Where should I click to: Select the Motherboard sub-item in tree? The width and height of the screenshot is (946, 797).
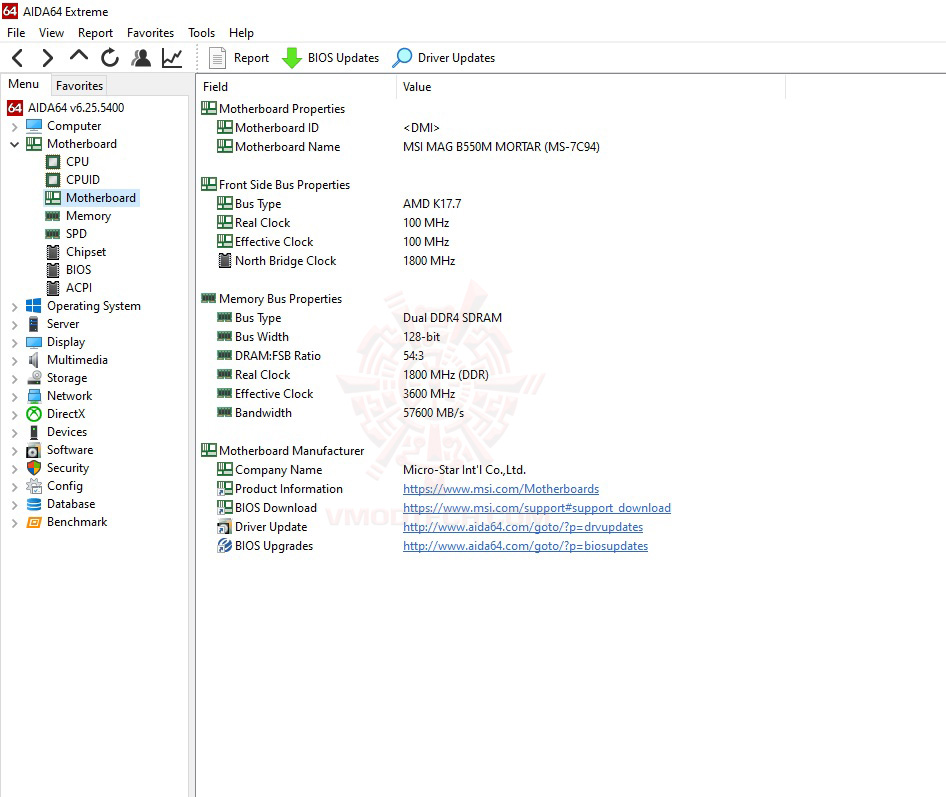coord(92,198)
